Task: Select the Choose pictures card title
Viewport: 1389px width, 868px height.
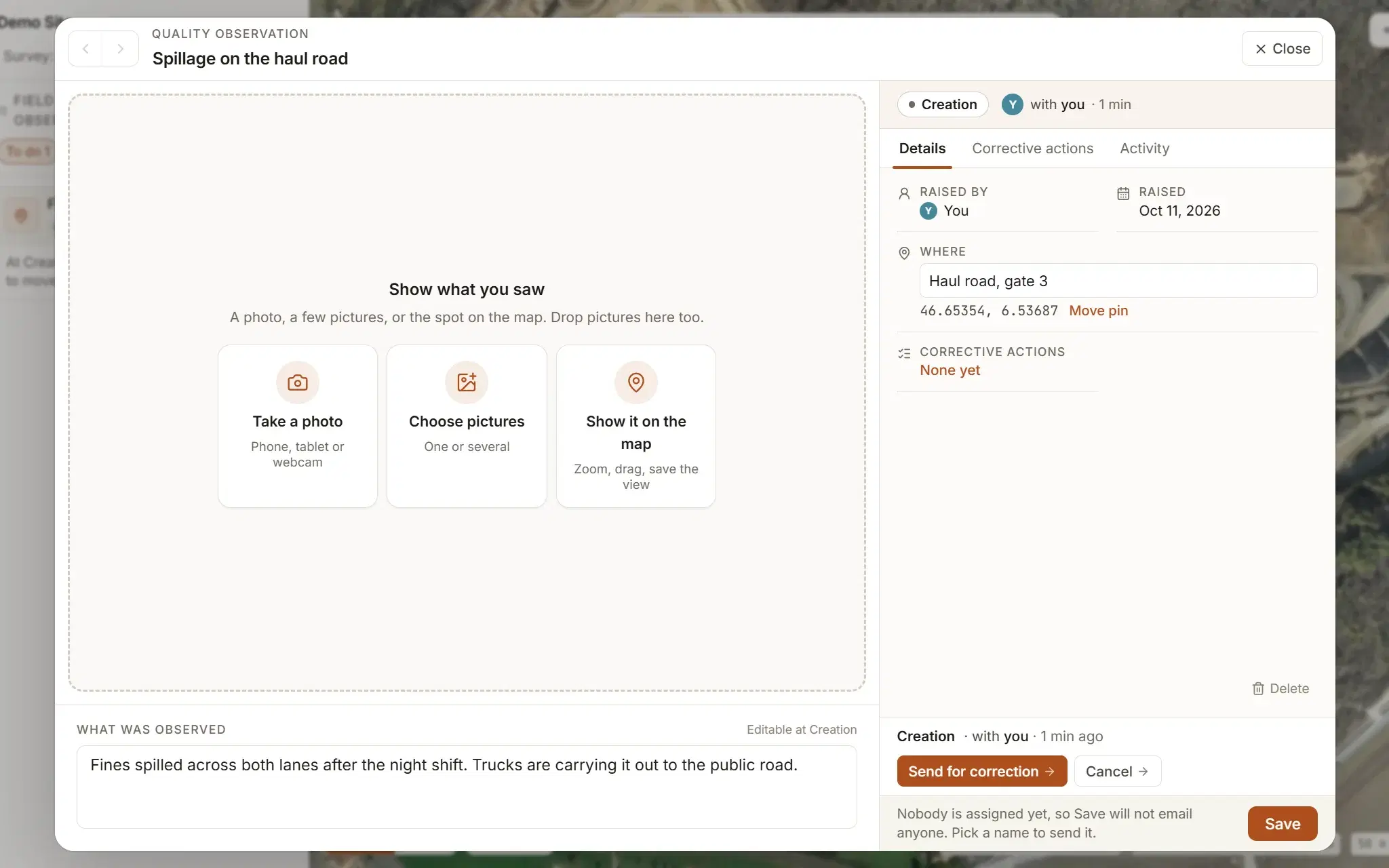Action: click(x=467, y=421)
